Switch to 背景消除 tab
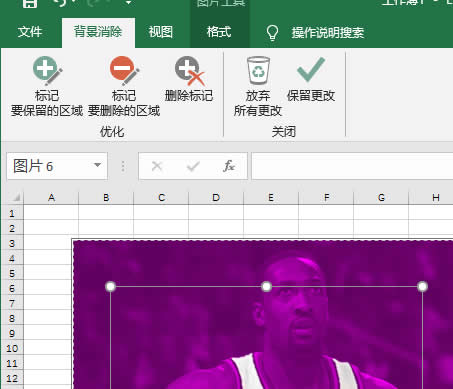453x389 pixels. (x=98, y=32)
